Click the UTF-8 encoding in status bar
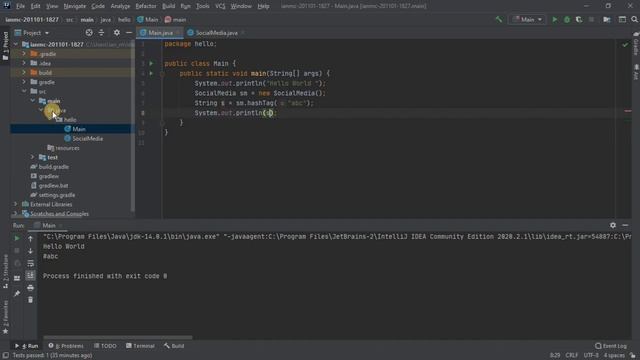The height and width of the screenshot is (360, 640). coord(591,356)
